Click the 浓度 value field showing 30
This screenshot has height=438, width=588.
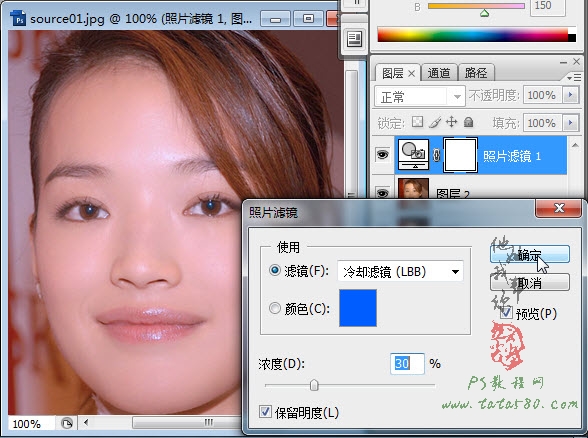pyautogui.click(x=407, y=363)
